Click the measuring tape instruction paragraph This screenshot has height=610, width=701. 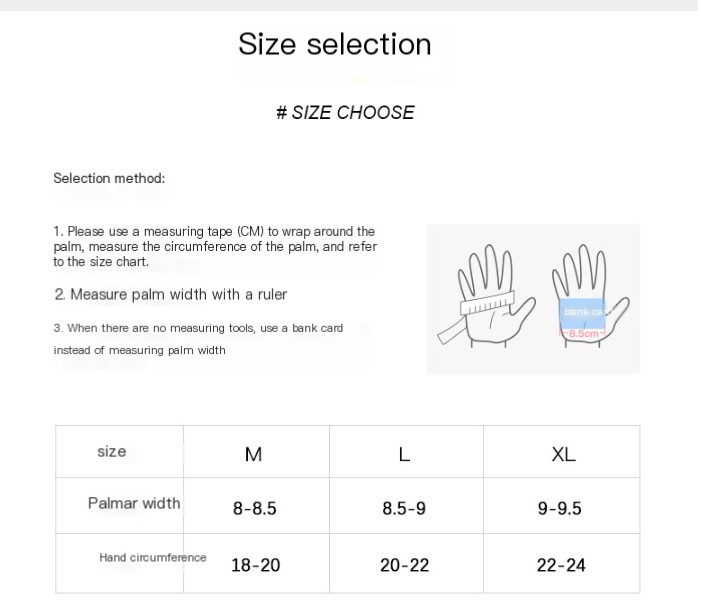point(215,246)
